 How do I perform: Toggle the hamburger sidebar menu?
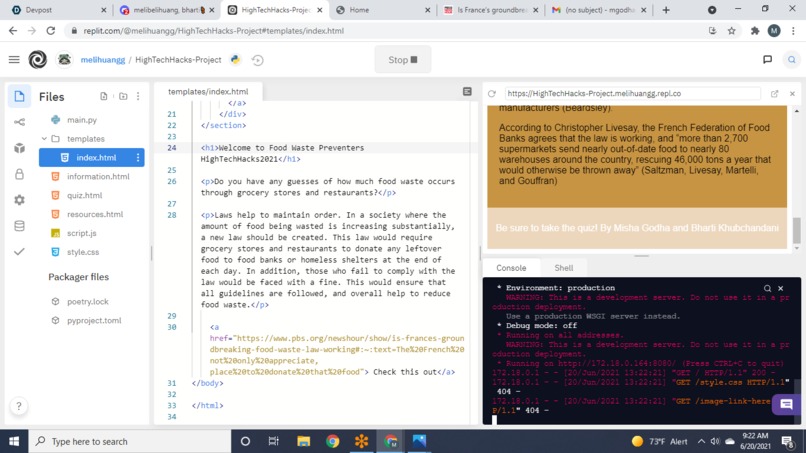pos(14,60)
